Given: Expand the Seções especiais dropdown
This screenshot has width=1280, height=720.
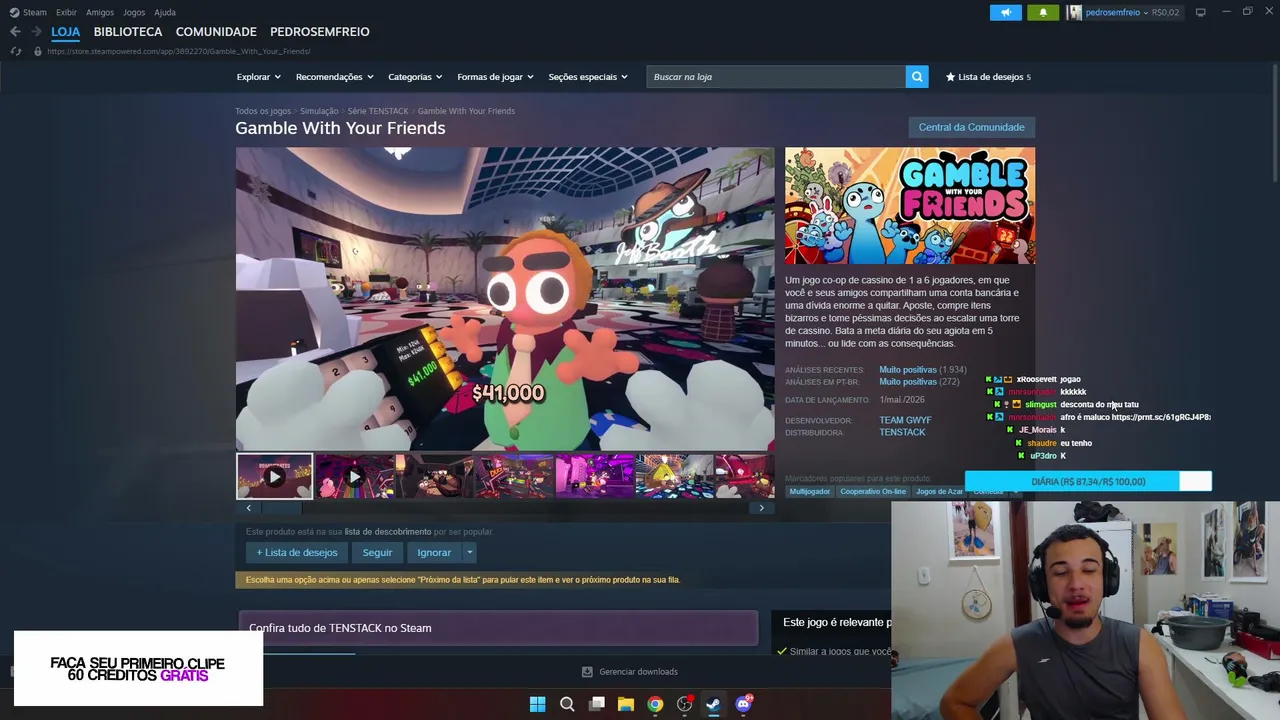Looking at the screenshot, I should point(588,77).
